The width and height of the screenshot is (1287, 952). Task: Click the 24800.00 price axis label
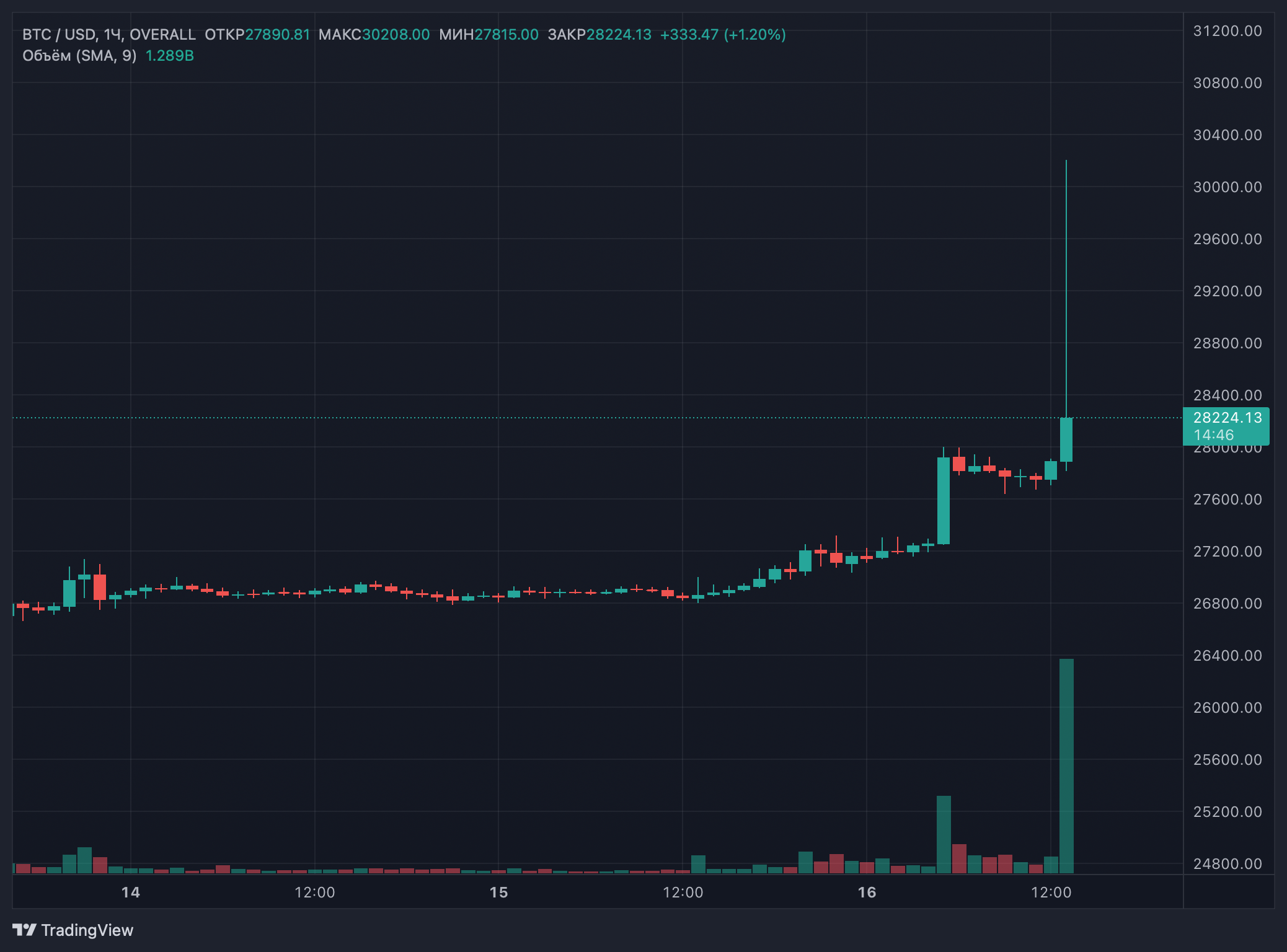[x=1227, y=864]
